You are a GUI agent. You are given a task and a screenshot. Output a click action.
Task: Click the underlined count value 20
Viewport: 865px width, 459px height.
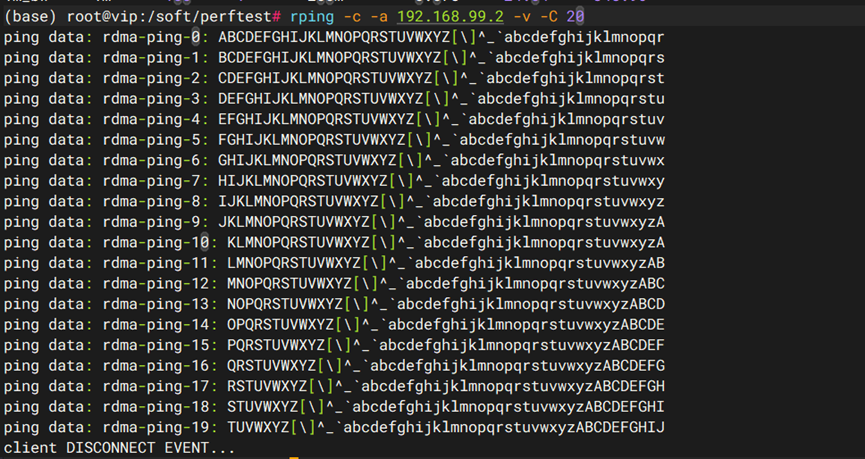coord(575,17)
